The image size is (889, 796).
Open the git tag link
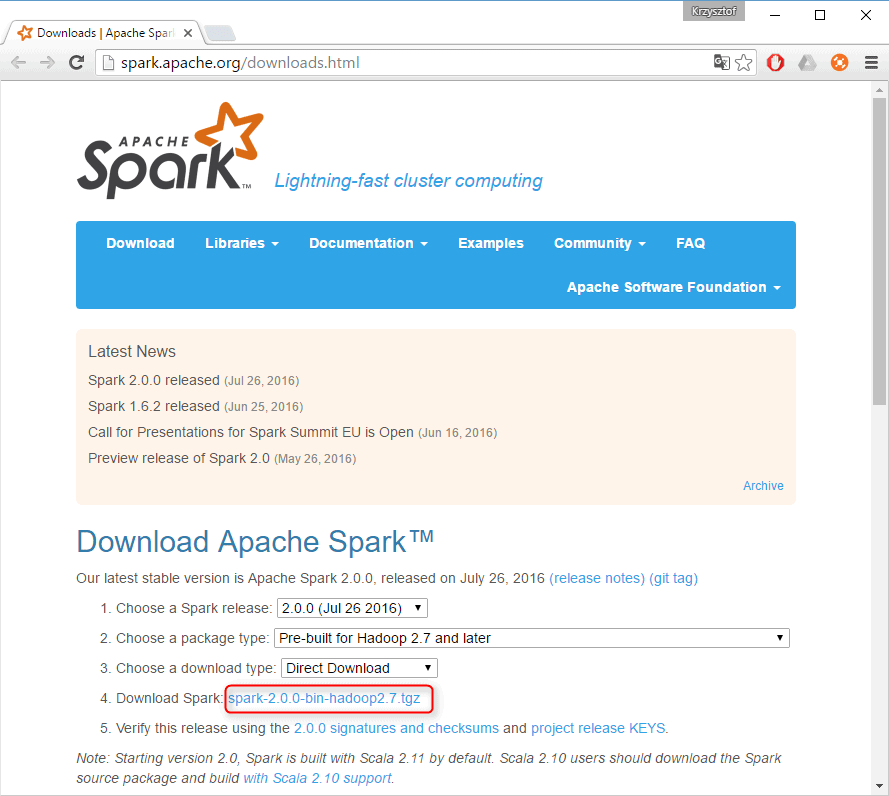pos(674,578)
